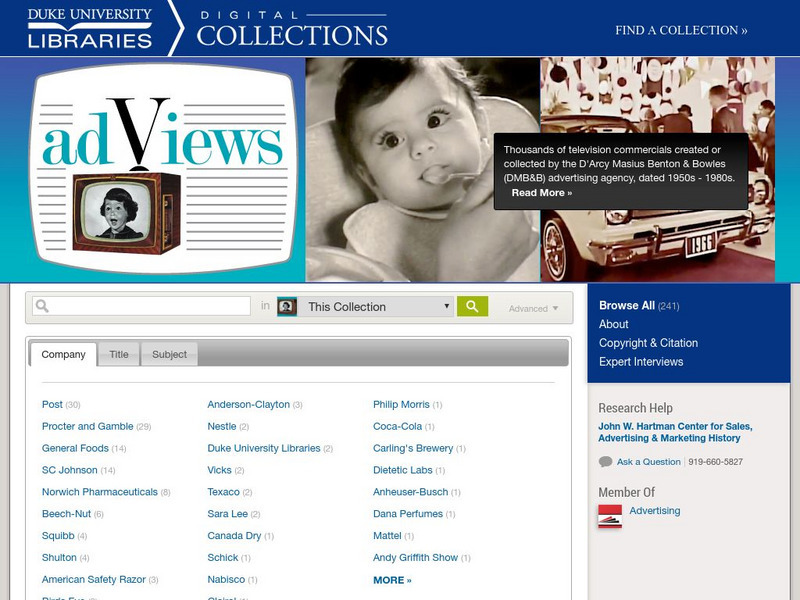Click the Duke University Libraries logo
800x600 pixels.
pyautogui.click(x=90, y=29)
